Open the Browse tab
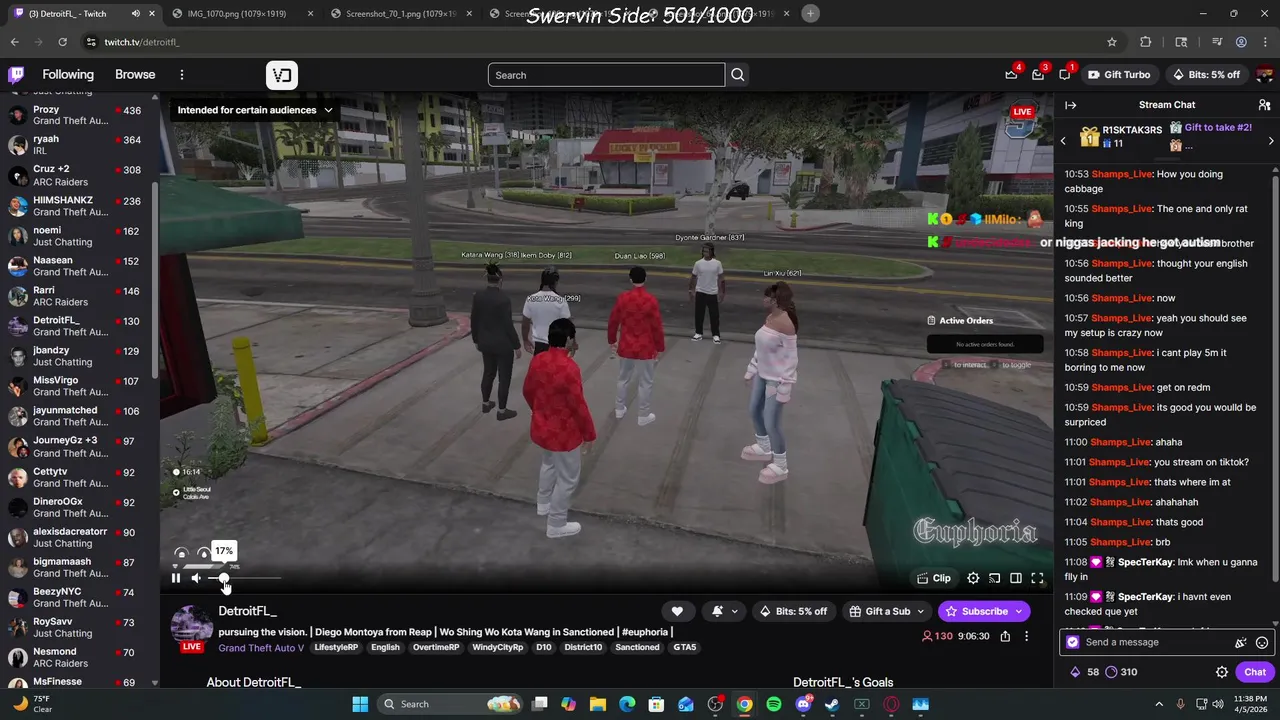 coord(135,75)
